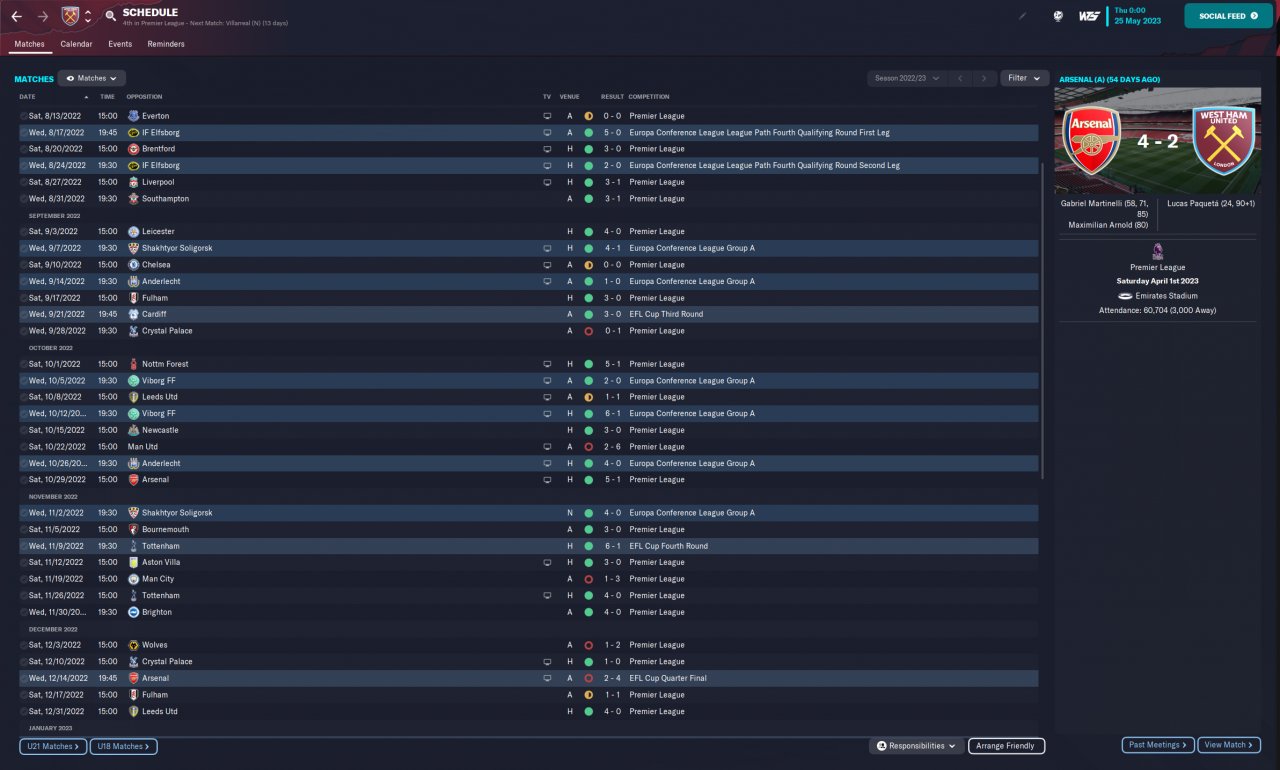1280x770 pixels.
Task: Click the match list vertical scrollbar
Action: [1042, 320]
